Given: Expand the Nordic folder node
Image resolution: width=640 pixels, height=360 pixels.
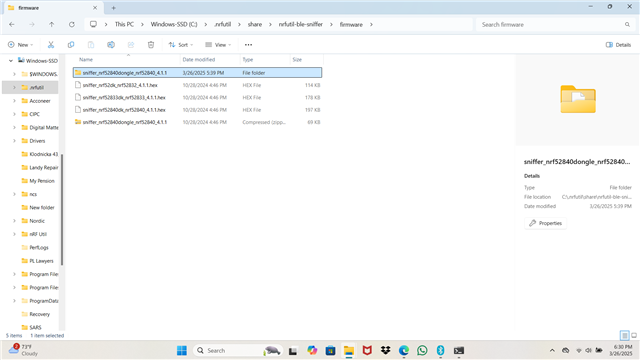Looking at the screenshot, I should click(x=14, y=221).
